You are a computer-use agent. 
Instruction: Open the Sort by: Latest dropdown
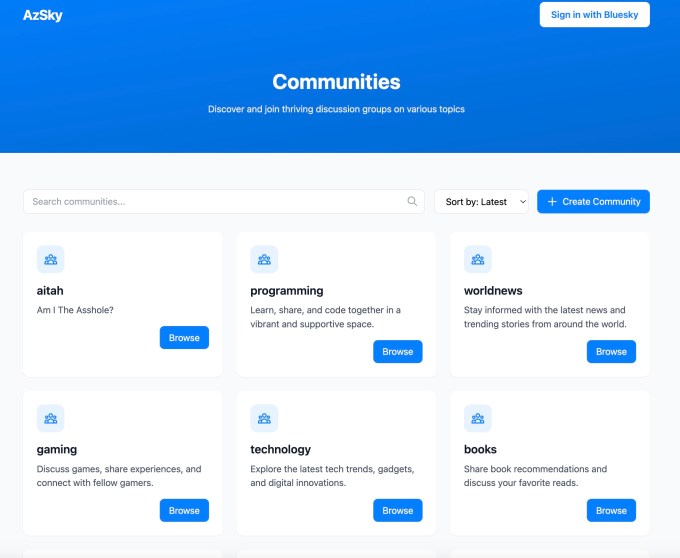point(481,202)
